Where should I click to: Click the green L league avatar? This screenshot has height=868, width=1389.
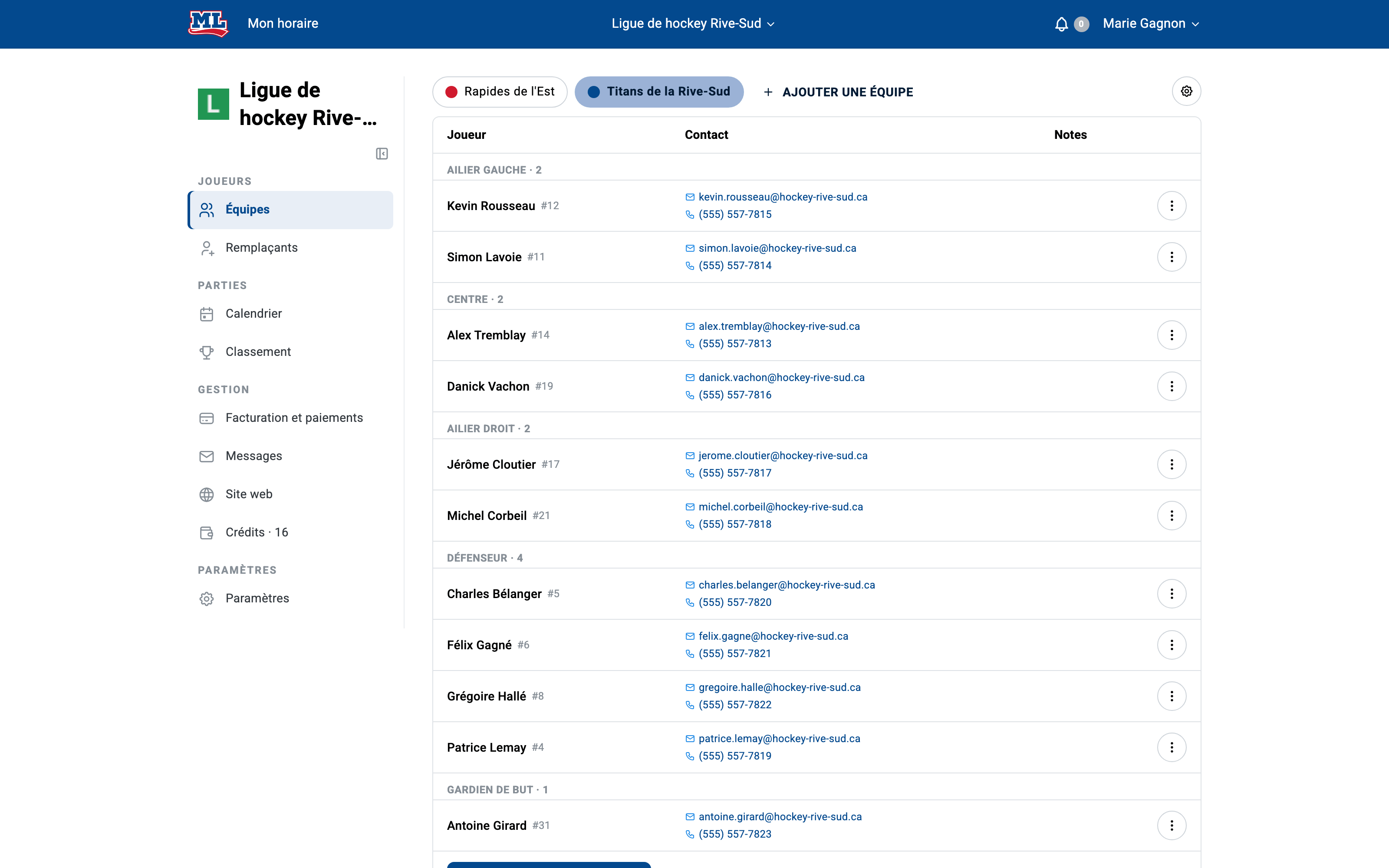(x=213, y=104)
